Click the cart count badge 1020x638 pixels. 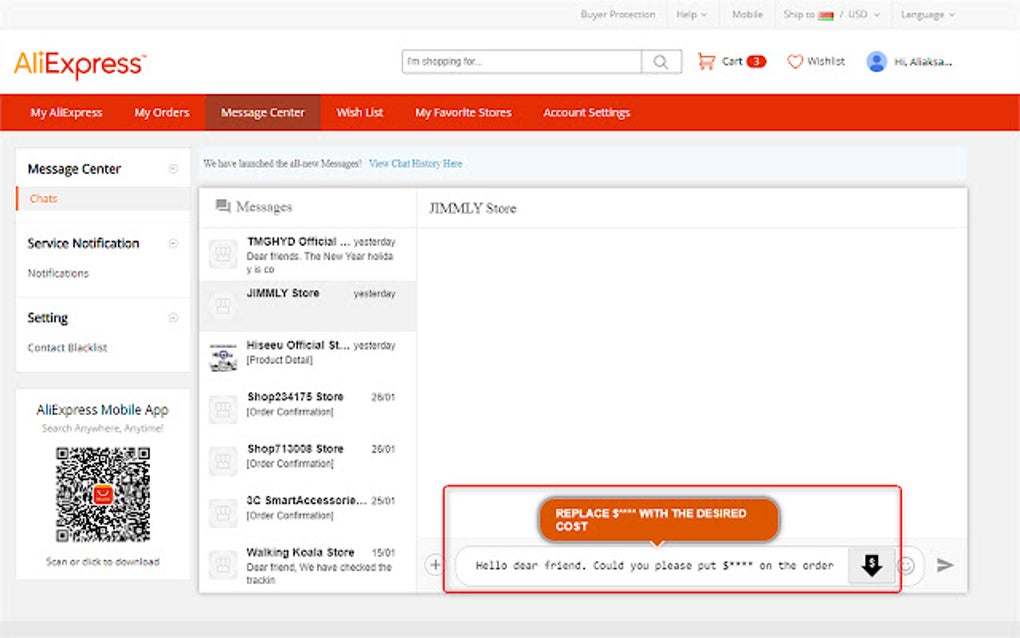(756, 61)
